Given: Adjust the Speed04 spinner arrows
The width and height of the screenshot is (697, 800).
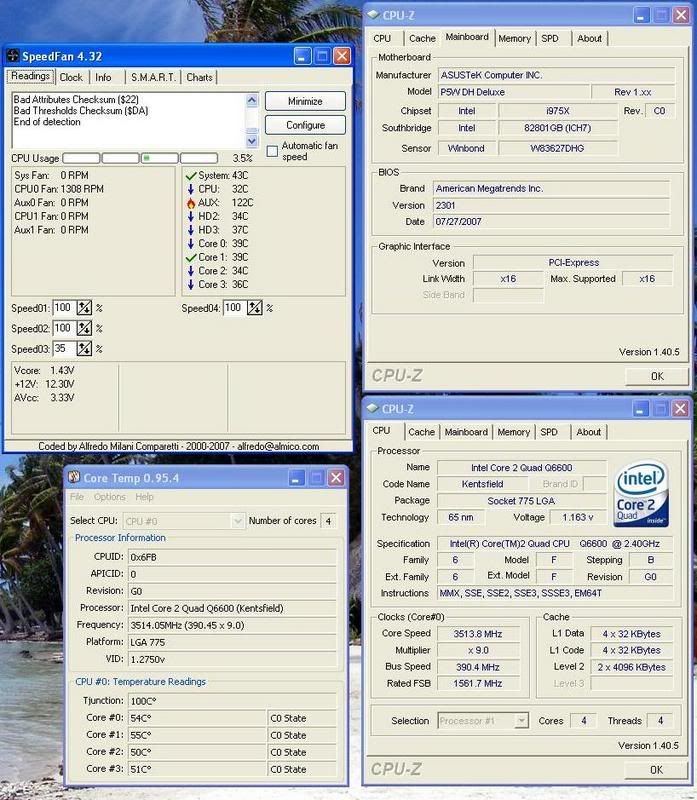Looking at the screenshot, I should pos(255,308).
